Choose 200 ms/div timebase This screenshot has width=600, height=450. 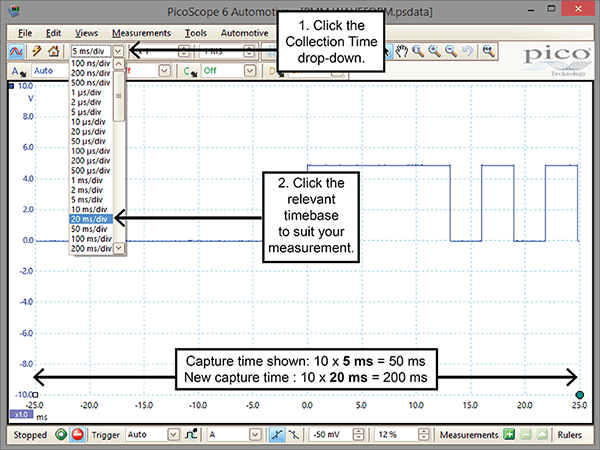[x=91, y=249]
